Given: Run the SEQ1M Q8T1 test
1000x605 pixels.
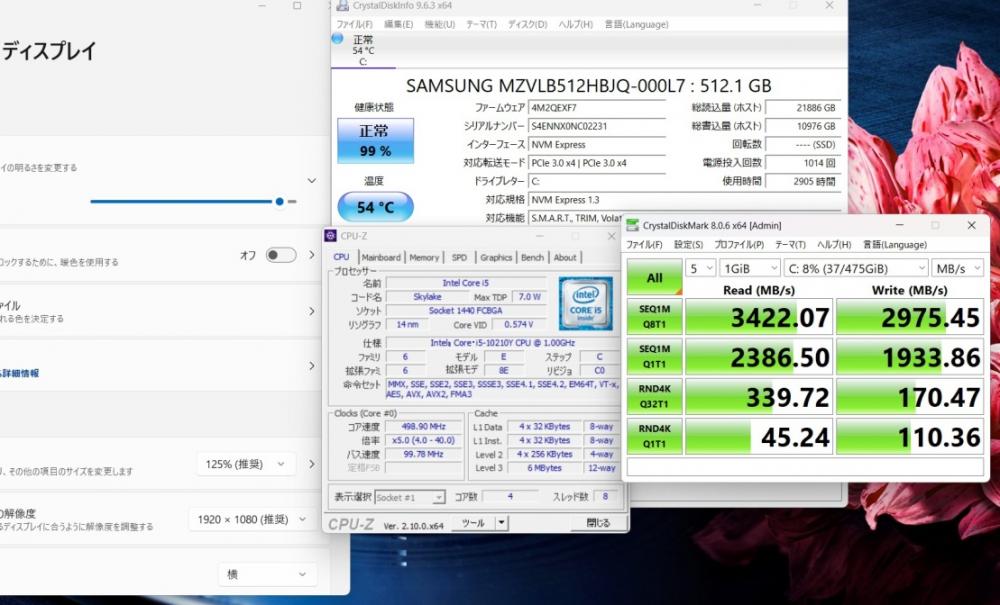Looking at the screenshot, I should [x=654, y=317].
